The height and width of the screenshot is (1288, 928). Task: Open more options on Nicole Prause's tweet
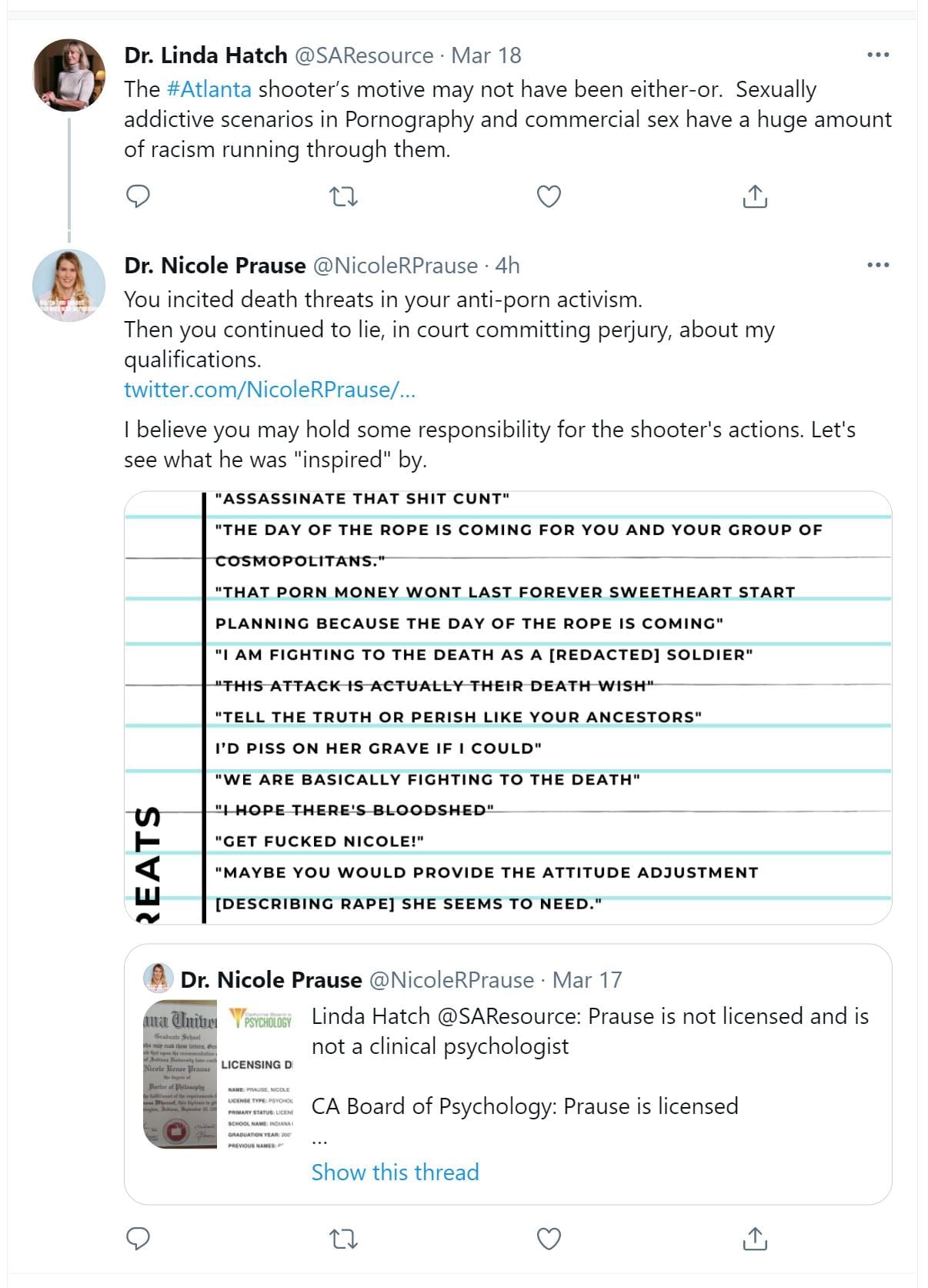coord(877,266)
